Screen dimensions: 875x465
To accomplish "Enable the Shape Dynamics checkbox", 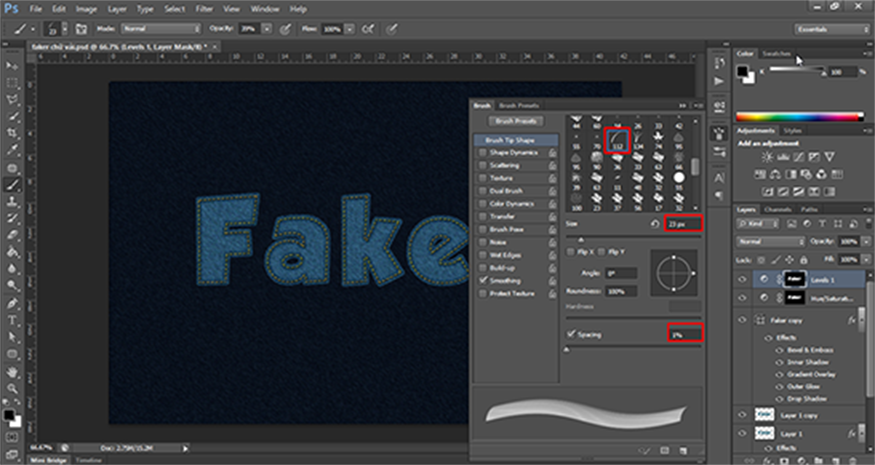I will (x=481, y=152).
